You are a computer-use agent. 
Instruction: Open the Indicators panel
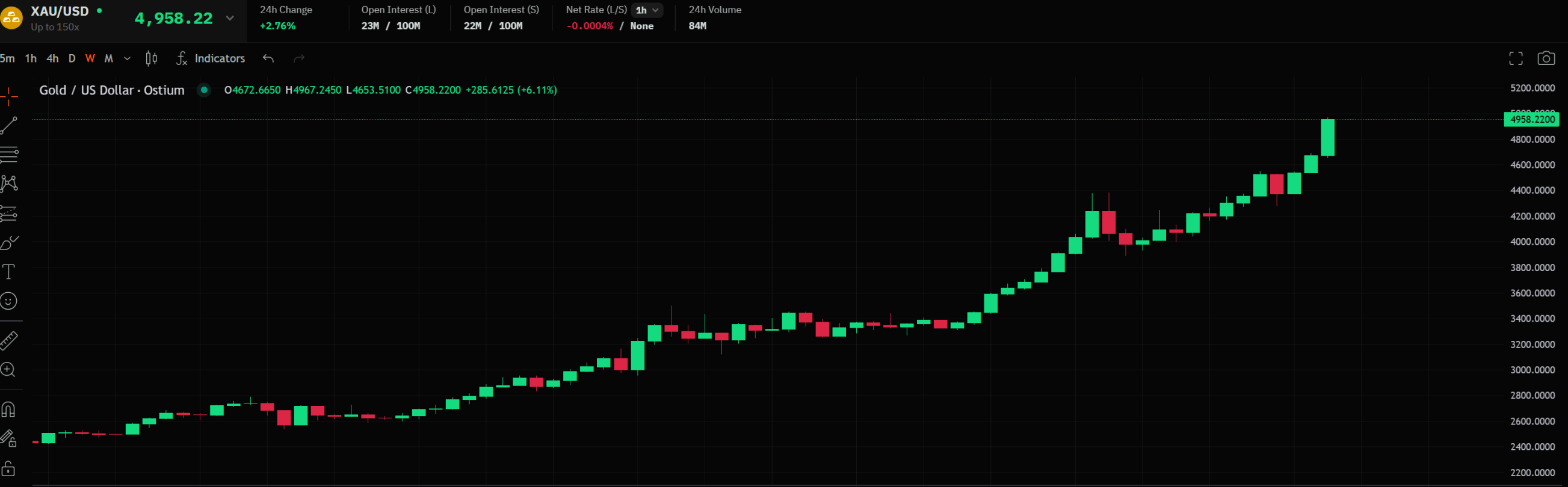tap(211, 58)
